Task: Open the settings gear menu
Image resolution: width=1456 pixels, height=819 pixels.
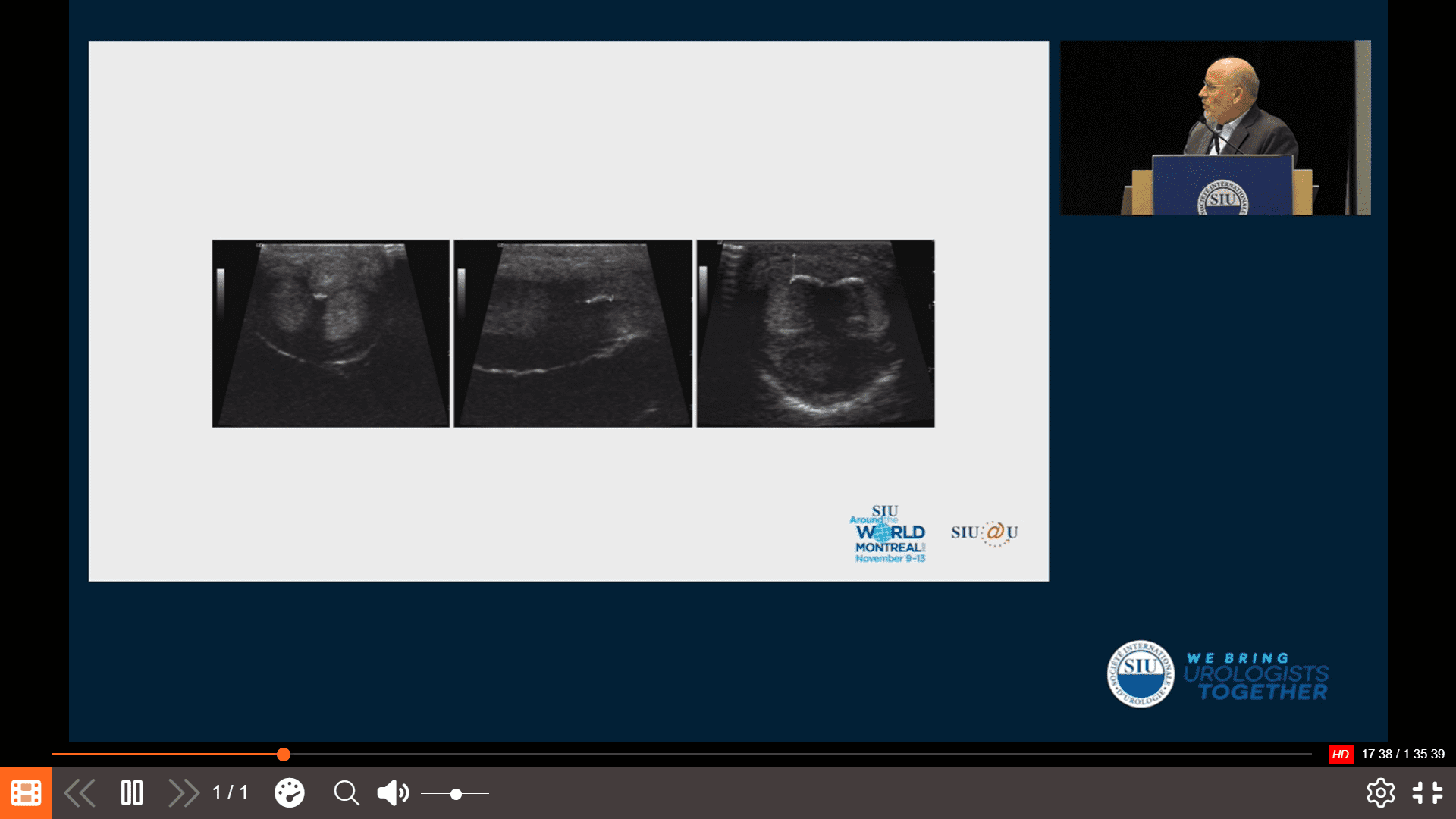Action: point(1380,793)
